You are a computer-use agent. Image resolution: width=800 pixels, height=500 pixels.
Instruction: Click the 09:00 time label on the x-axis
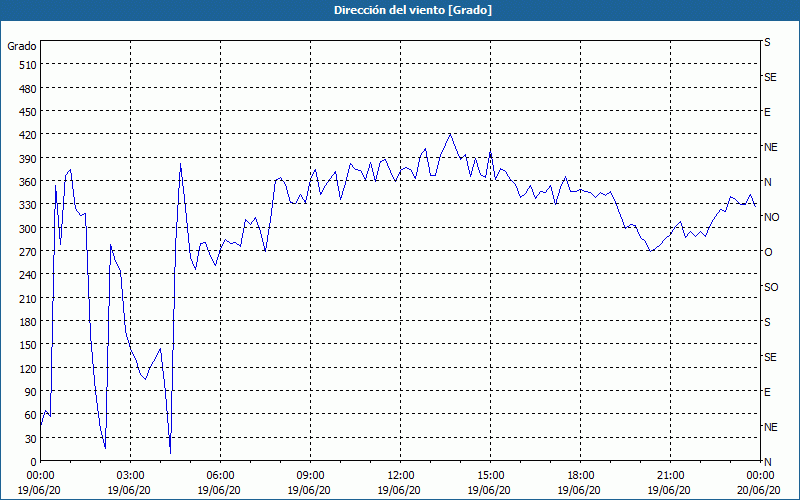[x=311, y=476]
